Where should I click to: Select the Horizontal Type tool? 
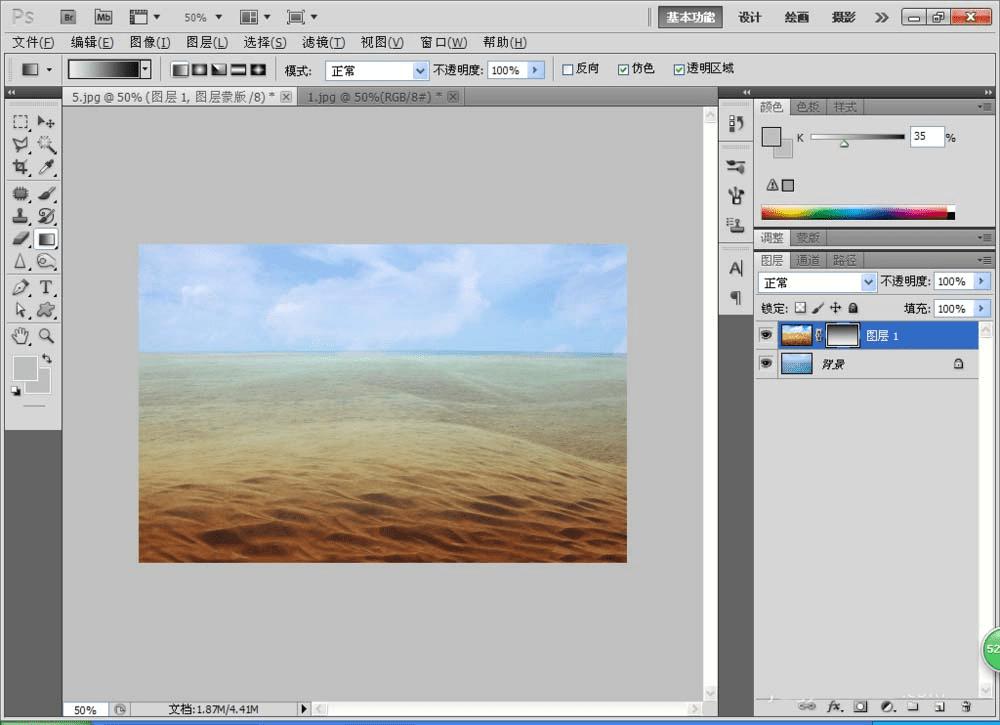[46, 287]
